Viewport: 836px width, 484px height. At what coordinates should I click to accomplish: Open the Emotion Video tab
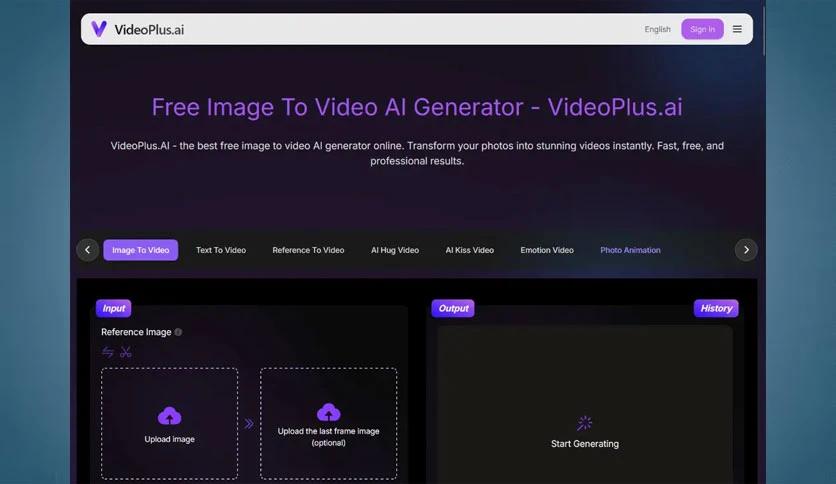[547, 250]
